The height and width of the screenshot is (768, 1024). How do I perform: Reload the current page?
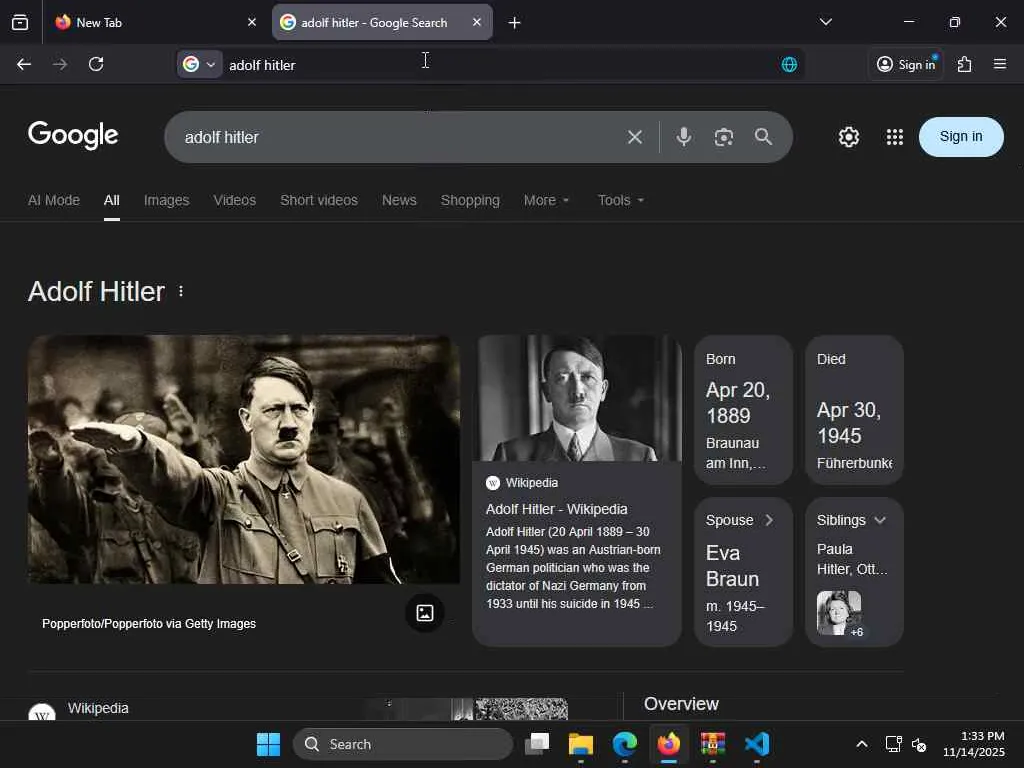pos(96,64)
